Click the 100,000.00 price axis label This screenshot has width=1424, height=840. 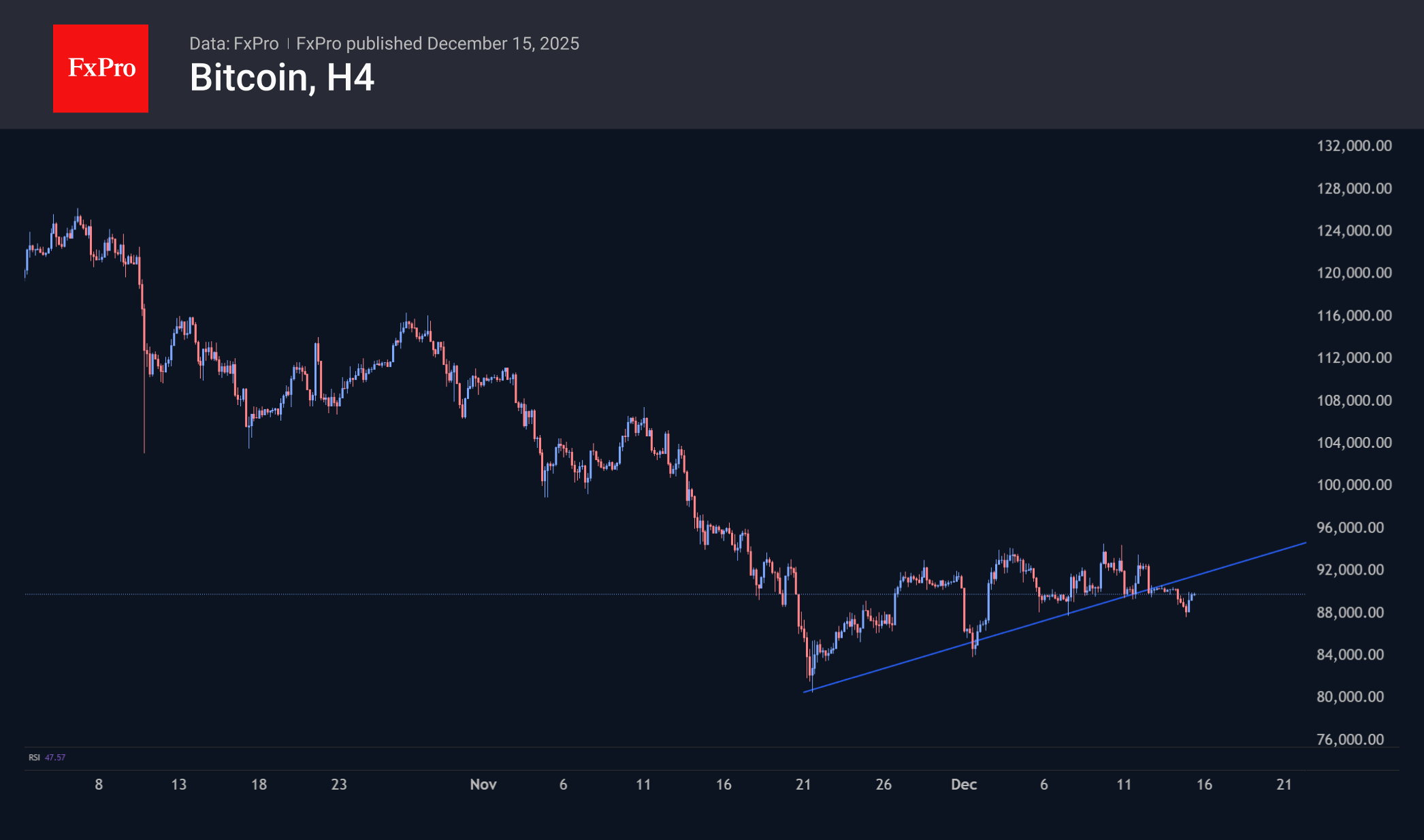coord(1354,485)
